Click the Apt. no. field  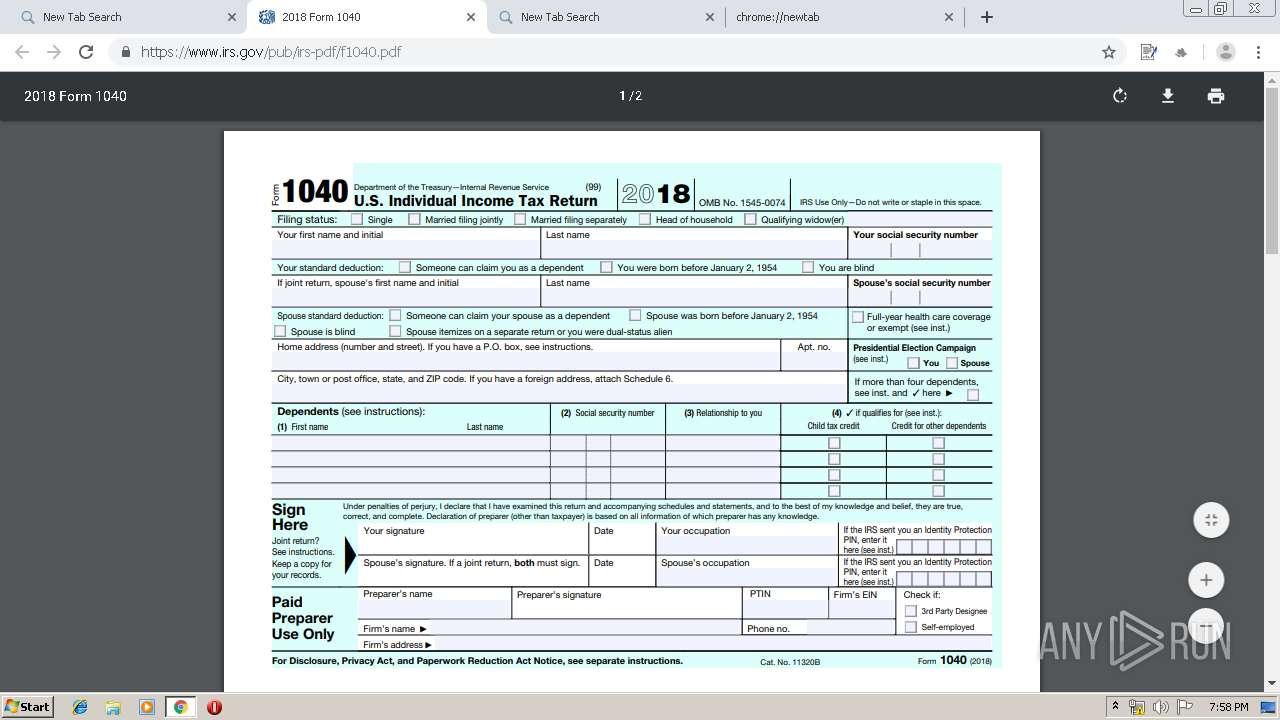814,362
